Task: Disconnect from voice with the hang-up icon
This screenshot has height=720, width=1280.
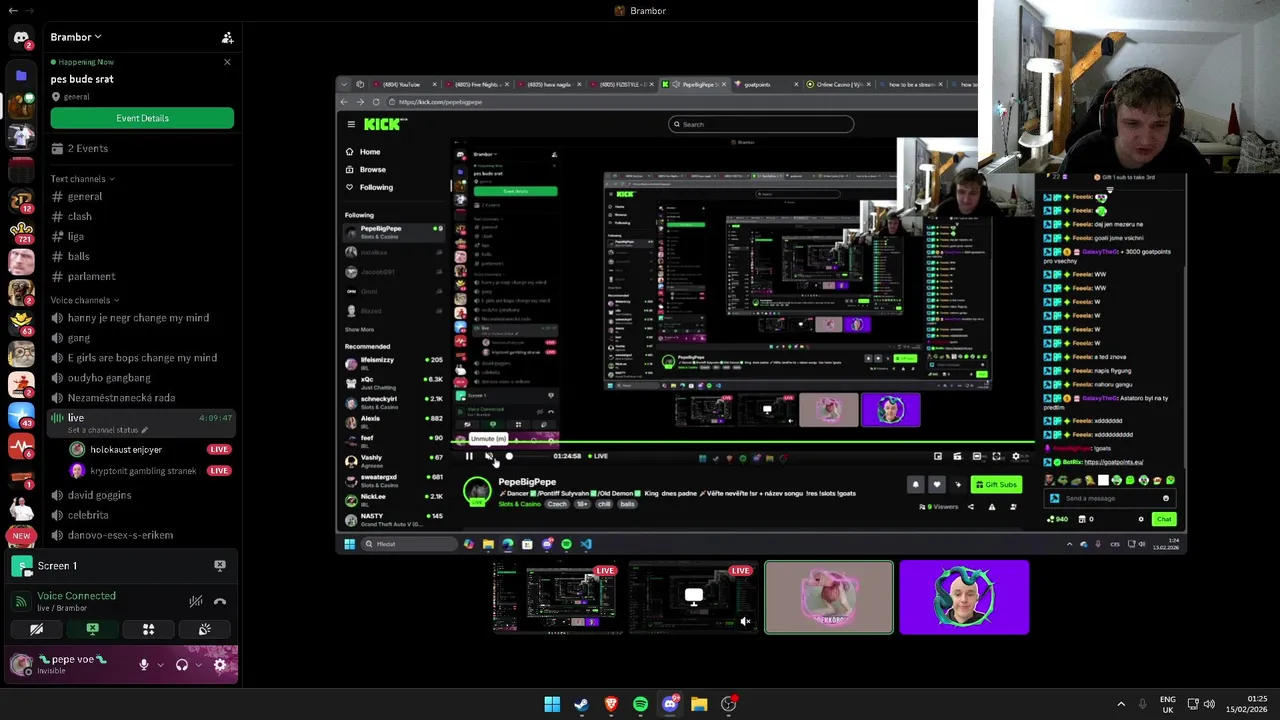Action: point(220,601)
